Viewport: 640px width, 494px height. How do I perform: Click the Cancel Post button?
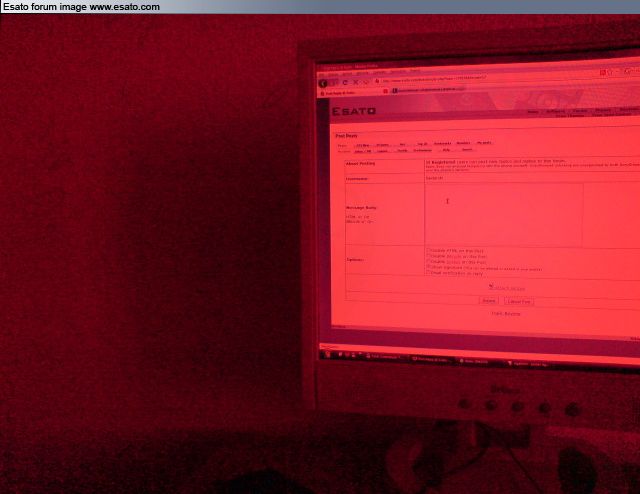[519, 302]
